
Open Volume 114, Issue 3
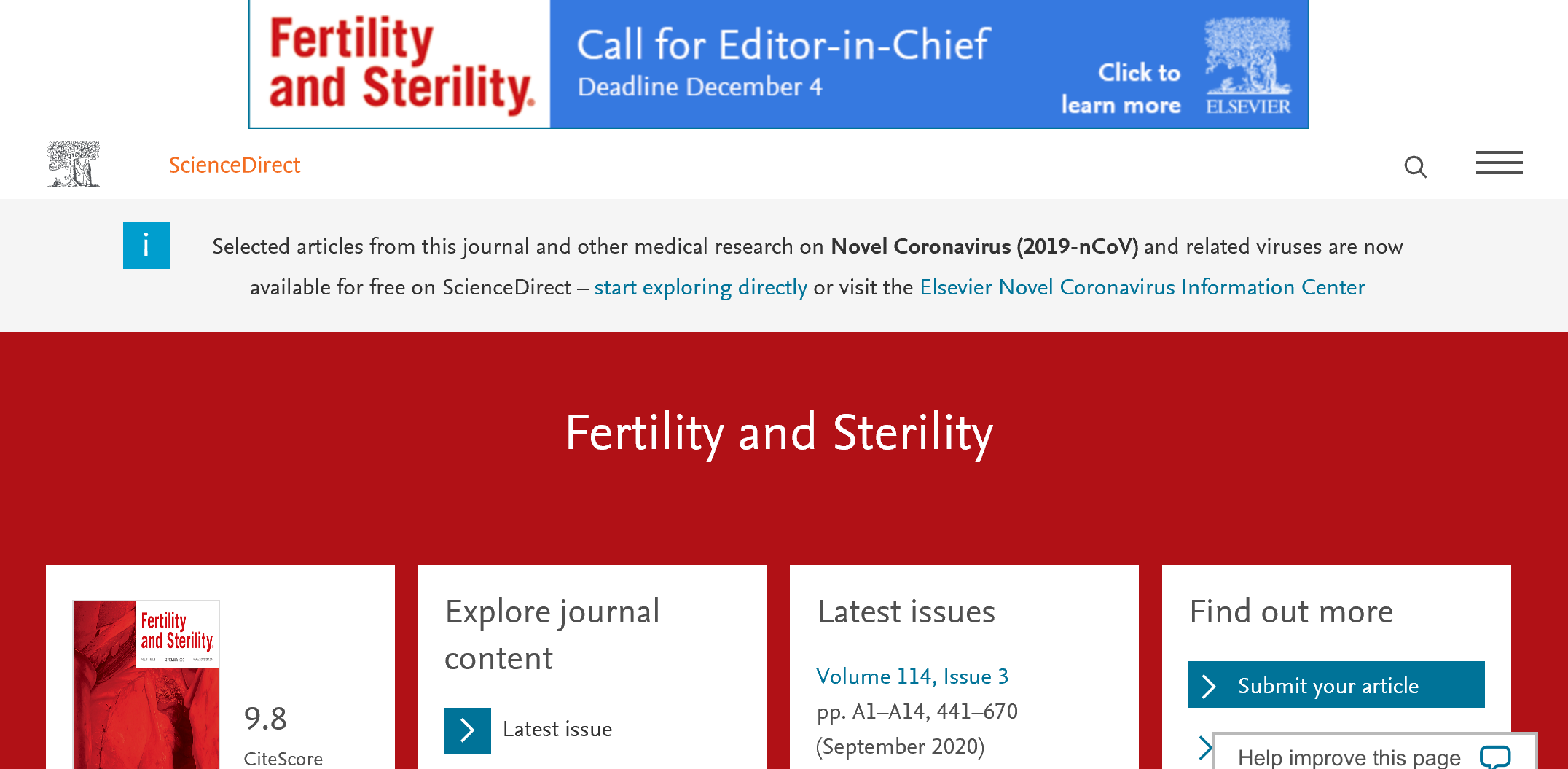tap(912, 676)
